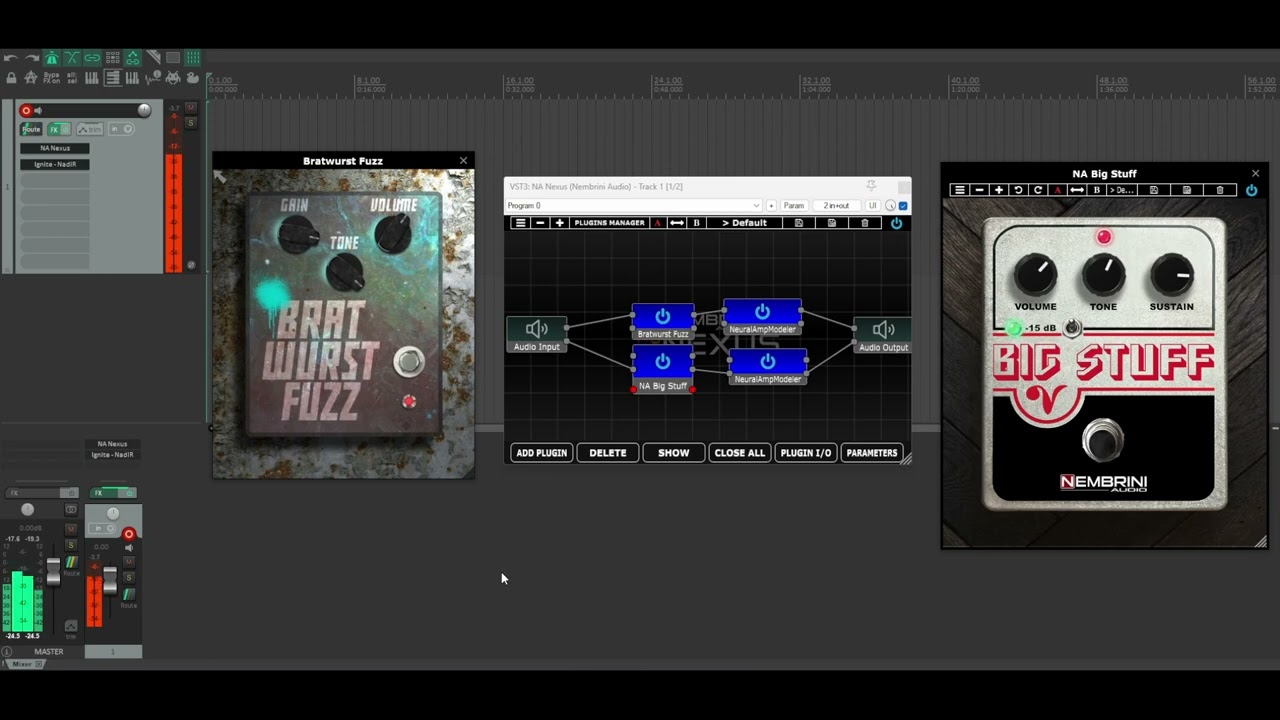This screenshot has height=720, width=1280.
Task: Open the 2 in+out routing button
Action: click(836, 205)
